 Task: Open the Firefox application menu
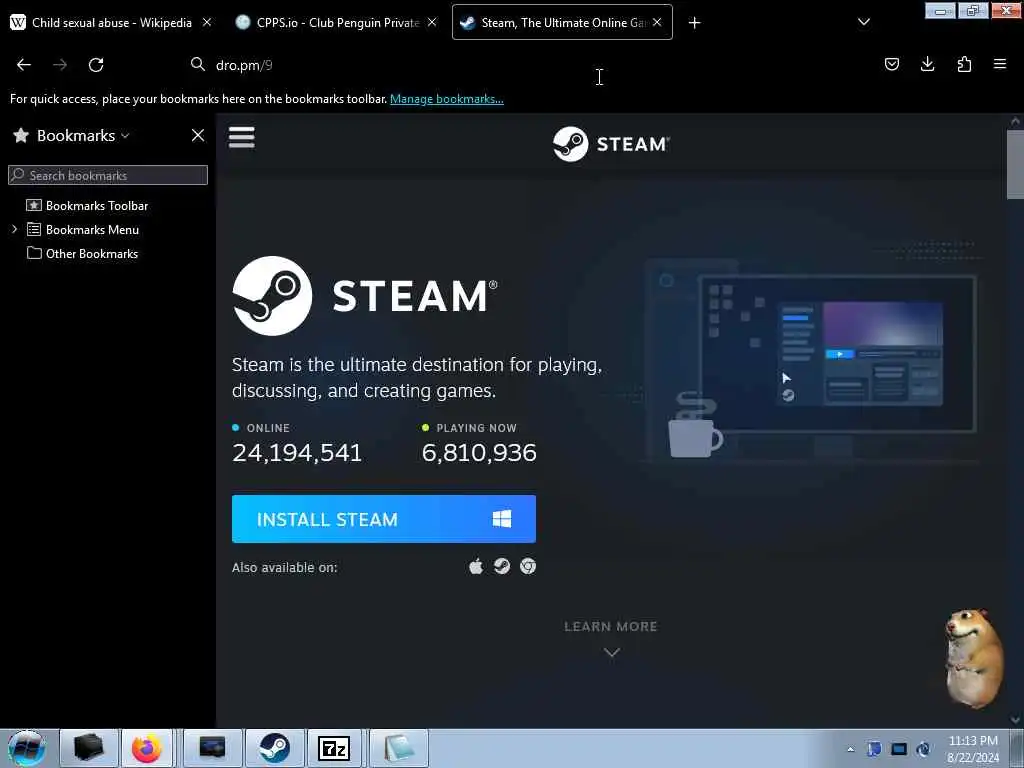click(1000, 64)
